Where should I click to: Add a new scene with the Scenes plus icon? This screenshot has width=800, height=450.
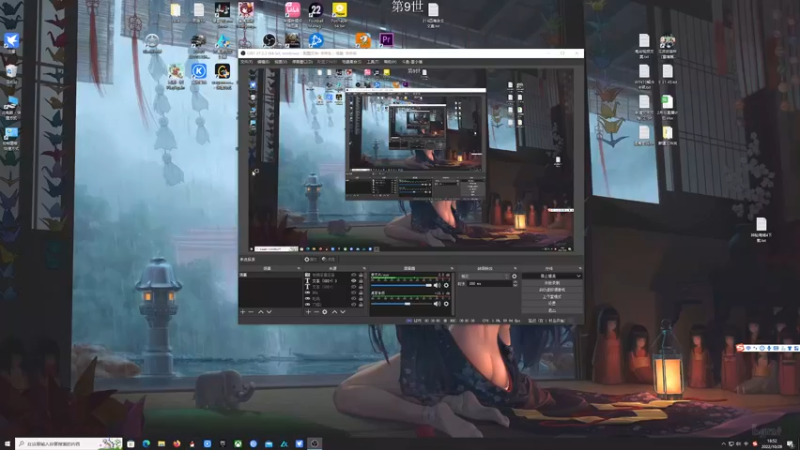(x=242, y=312)
